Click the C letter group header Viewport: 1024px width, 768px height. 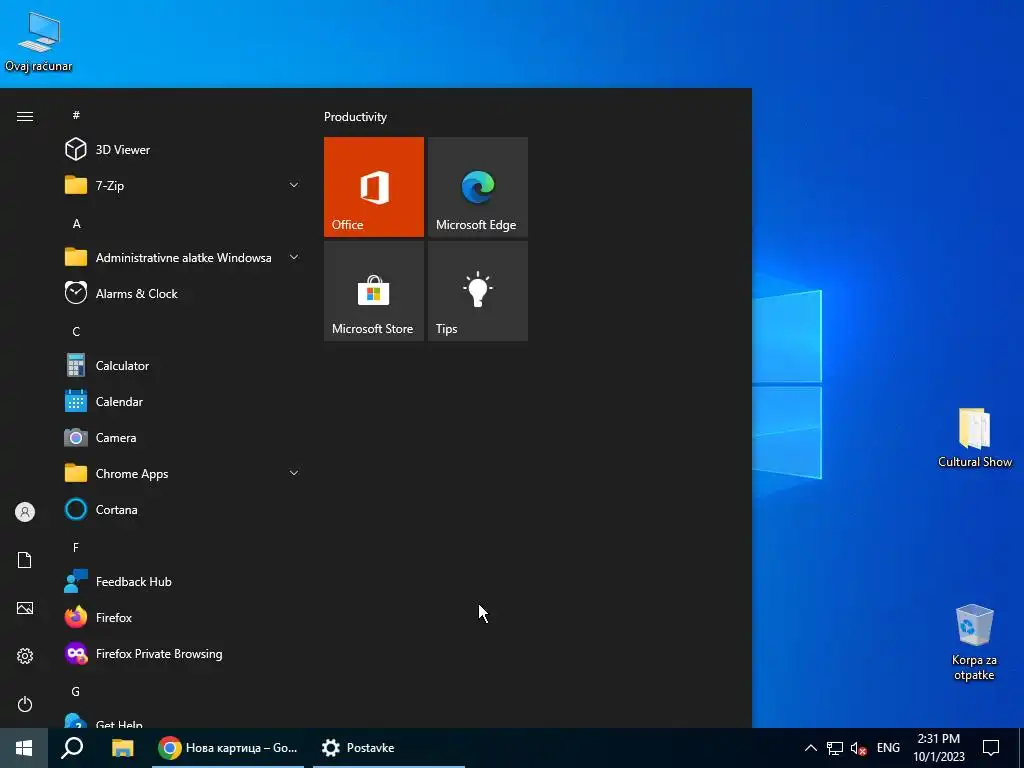pos(76,332)
